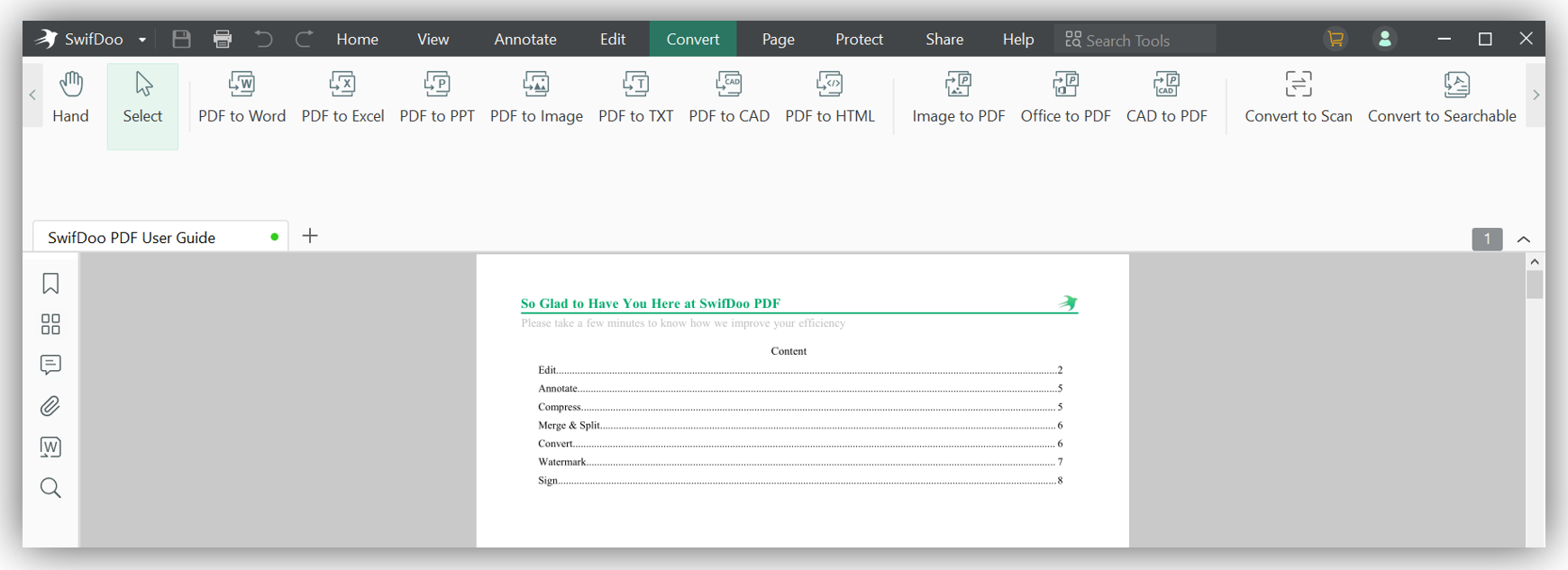The width and height of the screenshot is (1568, 570).
Task: Open Merge & Split contents entry
Action: click(800, 425)
